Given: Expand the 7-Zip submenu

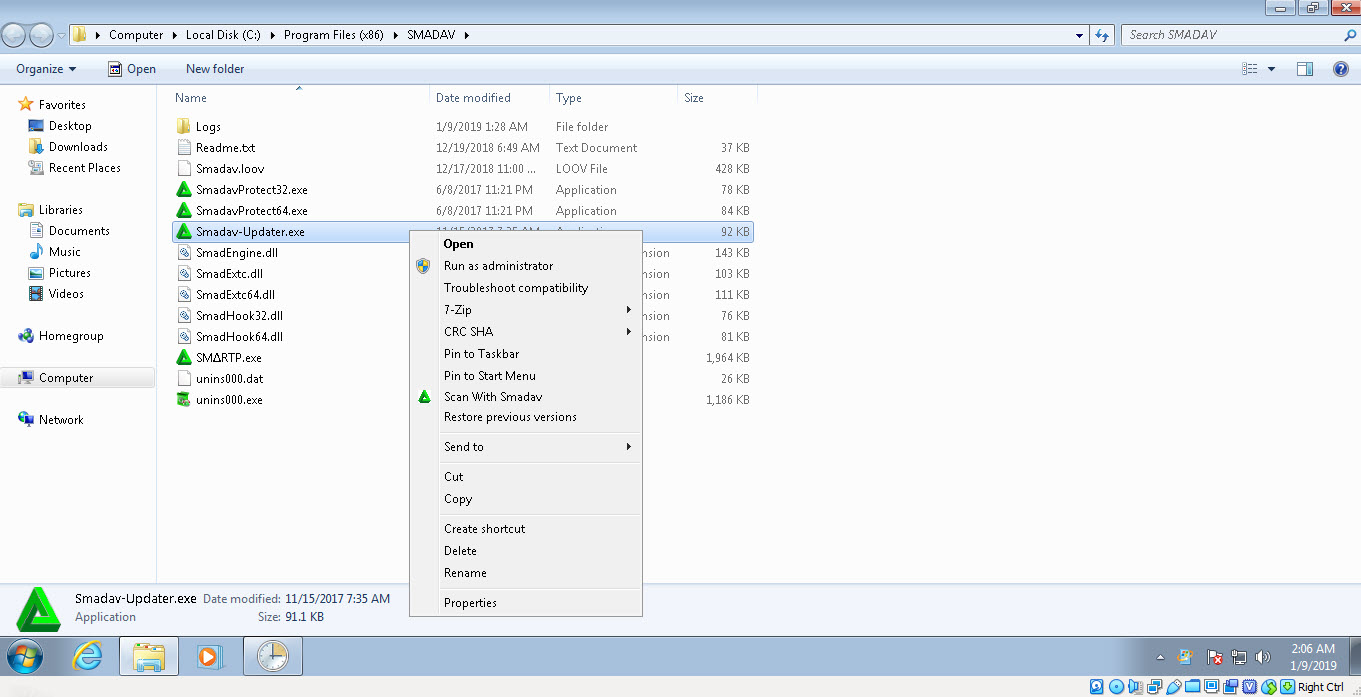Looking at the screenshot, I should click(x=629, y=310).
